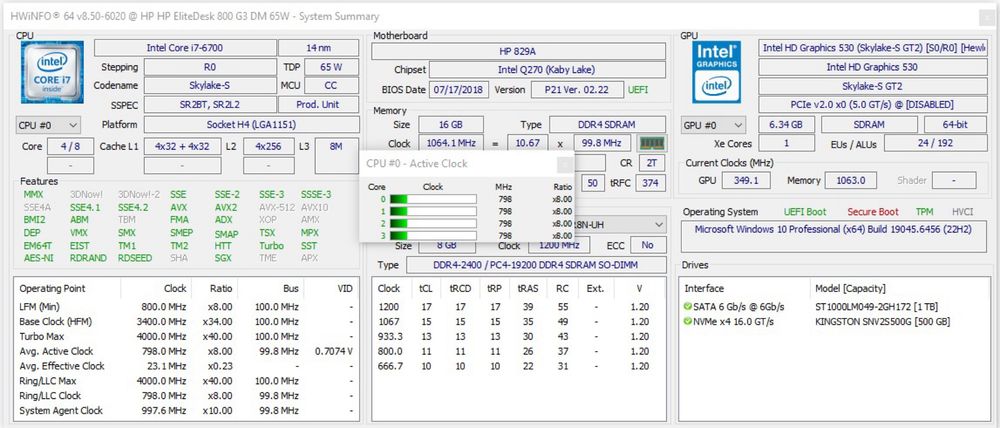1000x428 pixels.
Task: Click the BIOS Date field 07/17/2018
Action: 459,90
